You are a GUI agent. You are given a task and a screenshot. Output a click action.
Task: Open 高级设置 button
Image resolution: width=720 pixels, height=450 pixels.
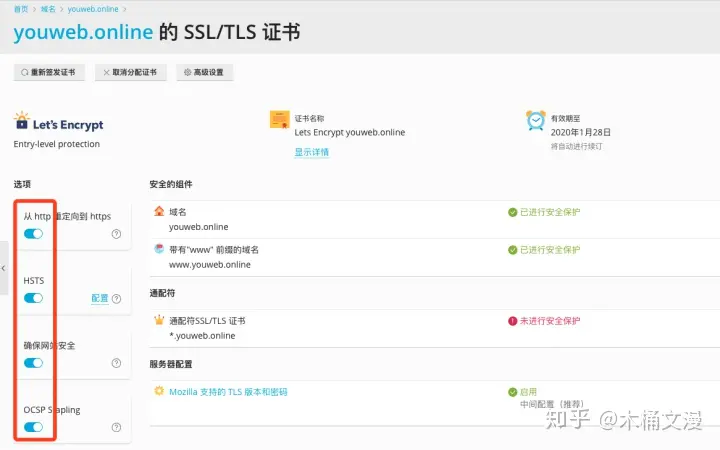[205, 72]
